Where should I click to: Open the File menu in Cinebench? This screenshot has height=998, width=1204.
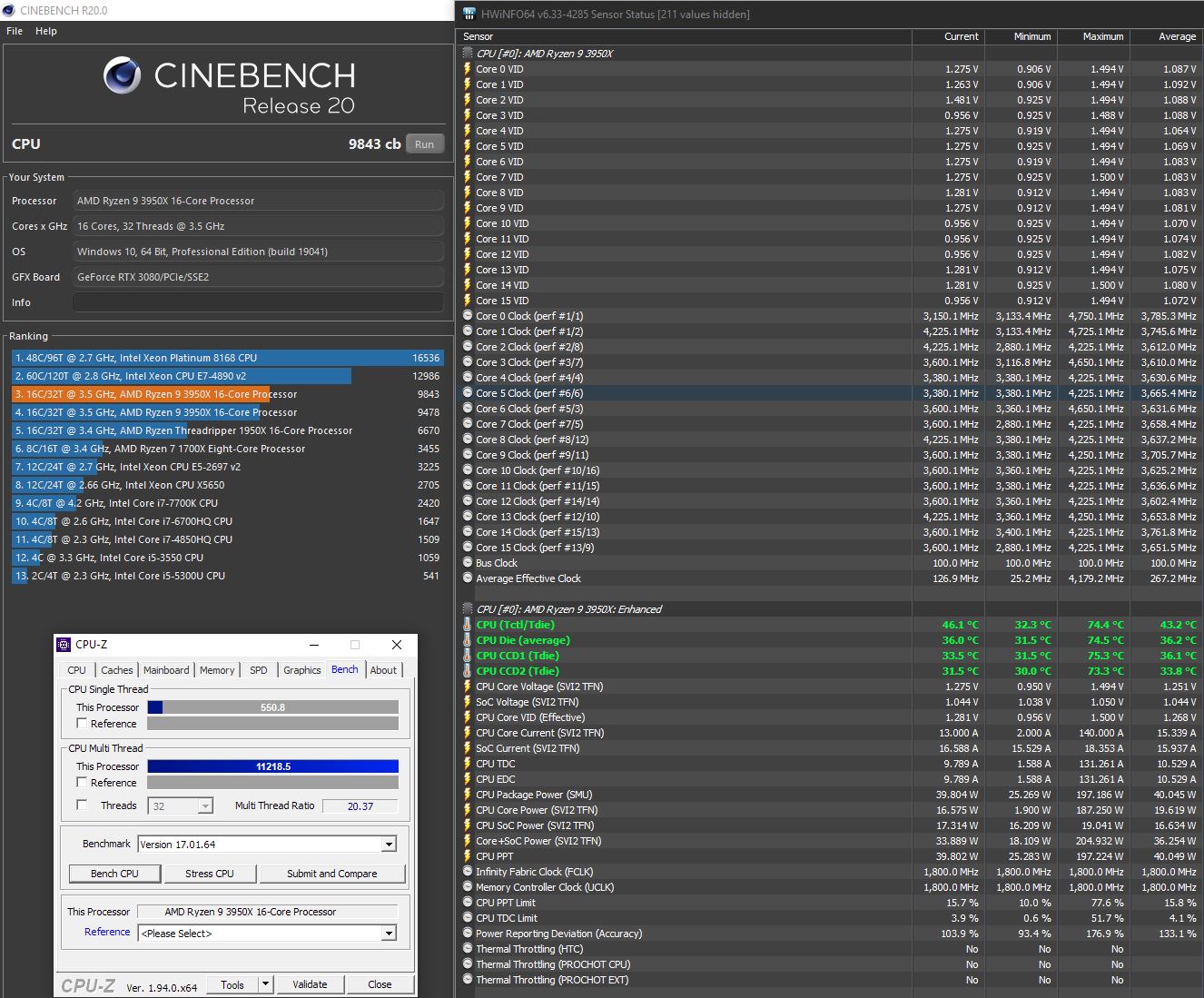click(x=15, y=31)
